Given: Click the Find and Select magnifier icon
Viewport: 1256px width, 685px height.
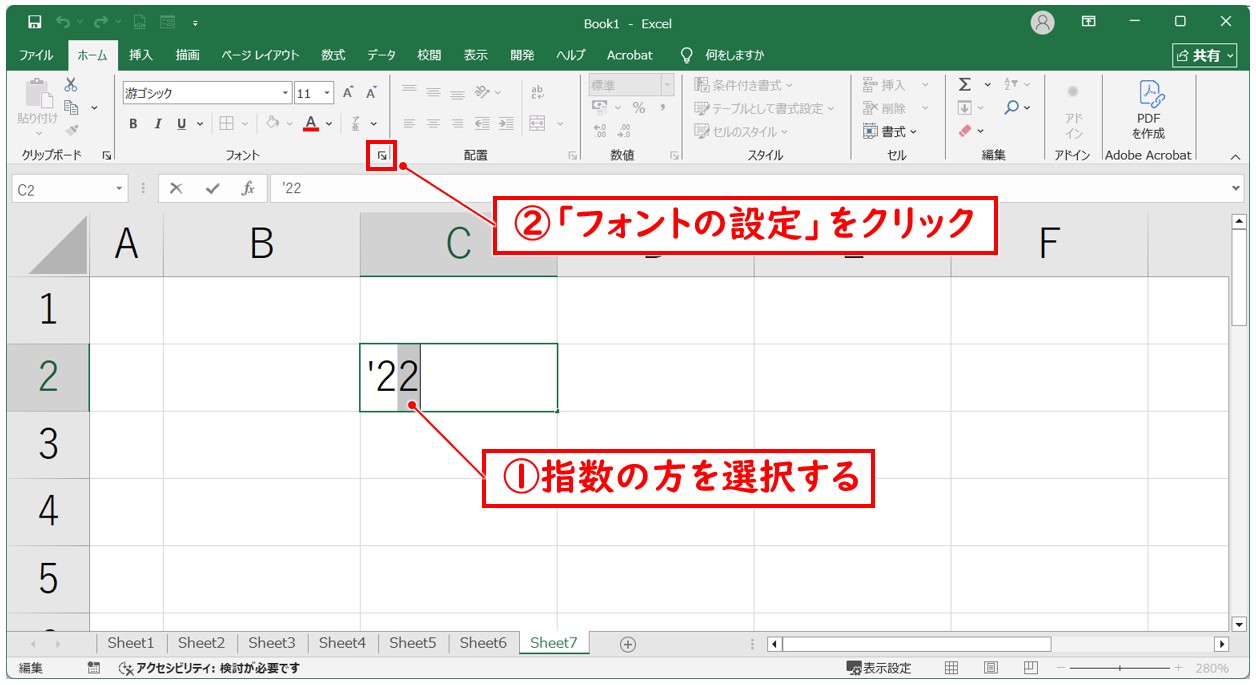Looking at the screenshot, I should tap(1012, 108).
